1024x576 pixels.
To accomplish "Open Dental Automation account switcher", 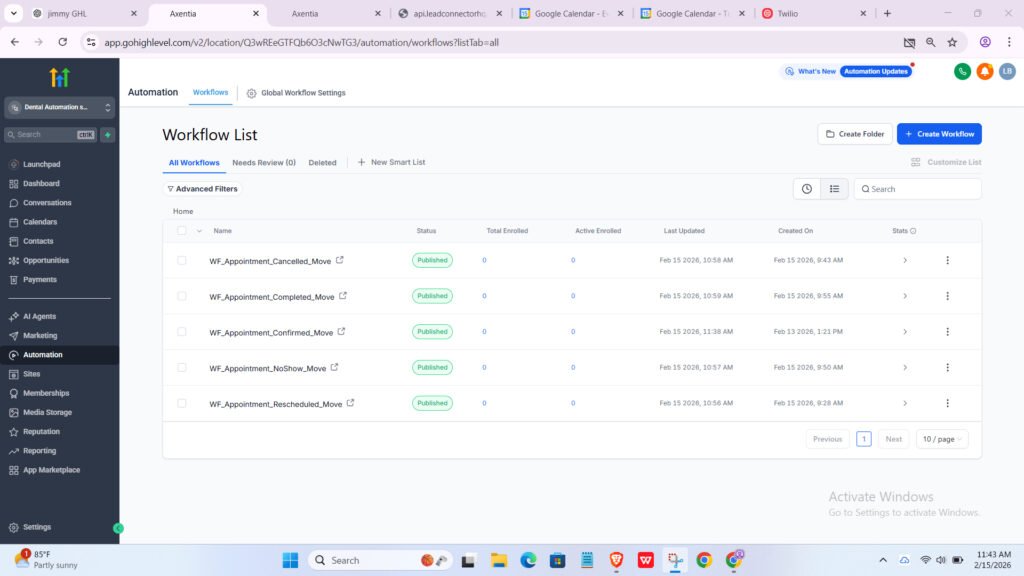I will pyautogui.click(x=59, y=107).
